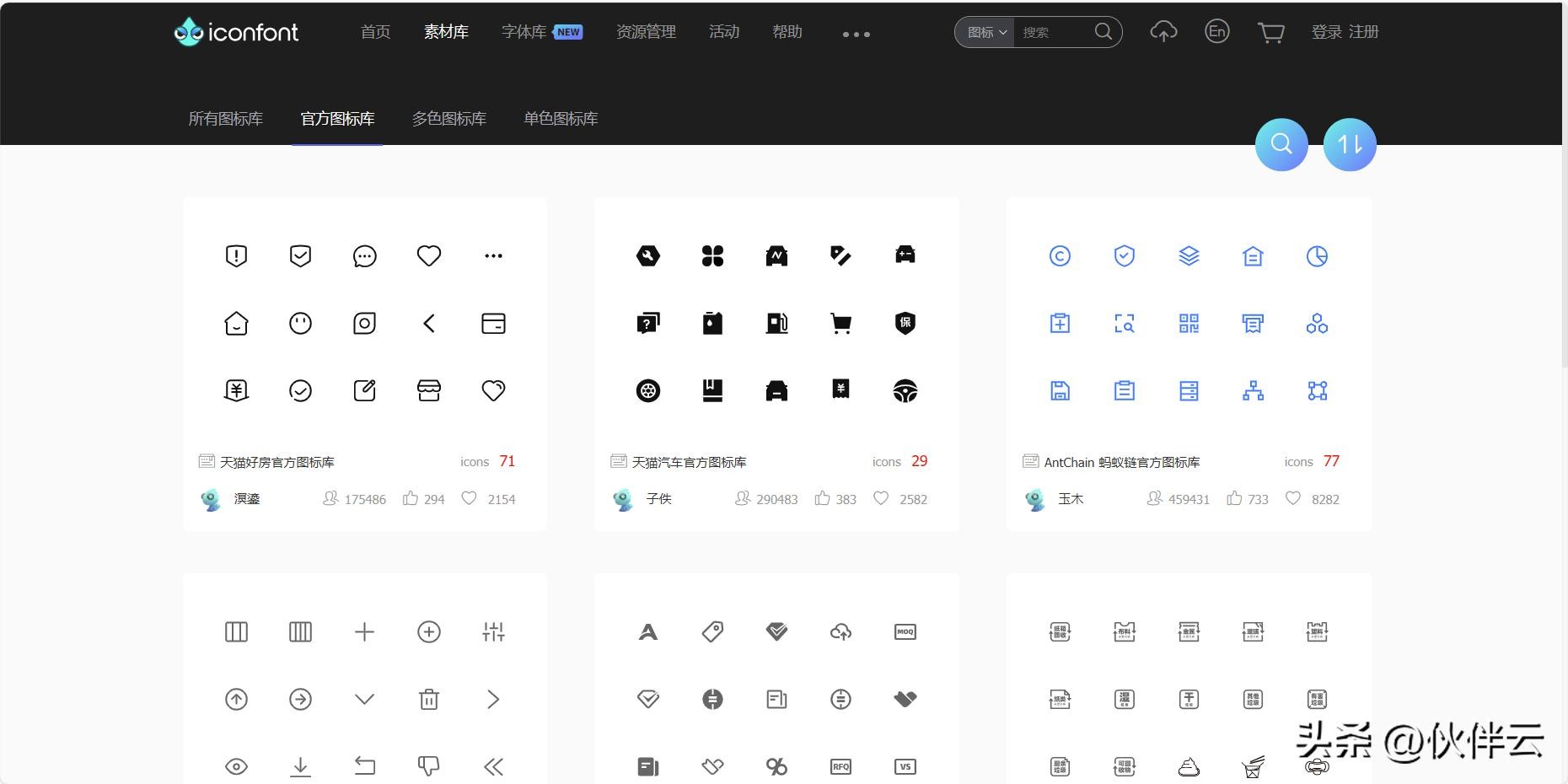
Task: Open the shopping cart icon
Action: point(1270,33)
